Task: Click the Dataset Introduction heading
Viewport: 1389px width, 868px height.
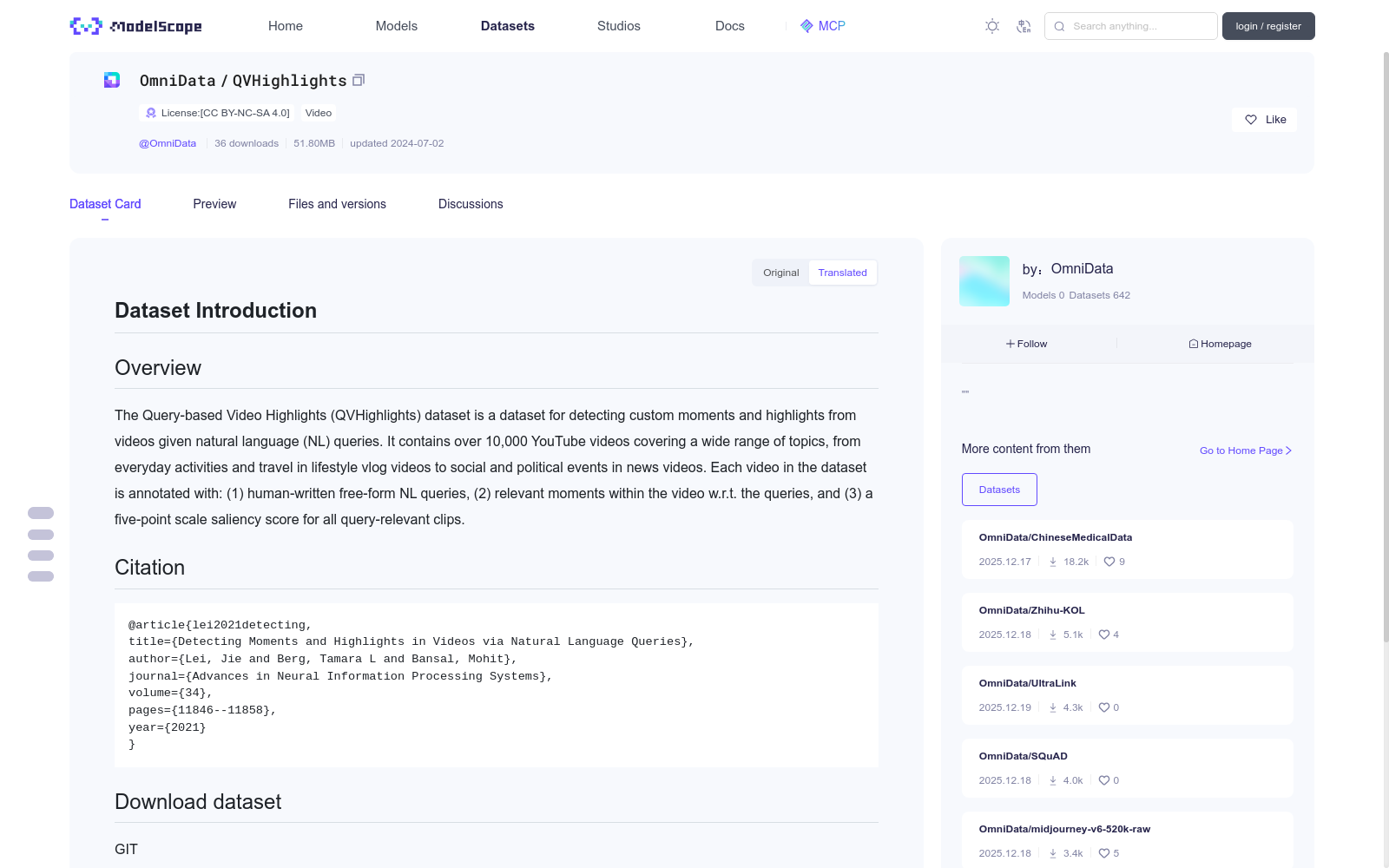Action: click(x=215, y=311)
